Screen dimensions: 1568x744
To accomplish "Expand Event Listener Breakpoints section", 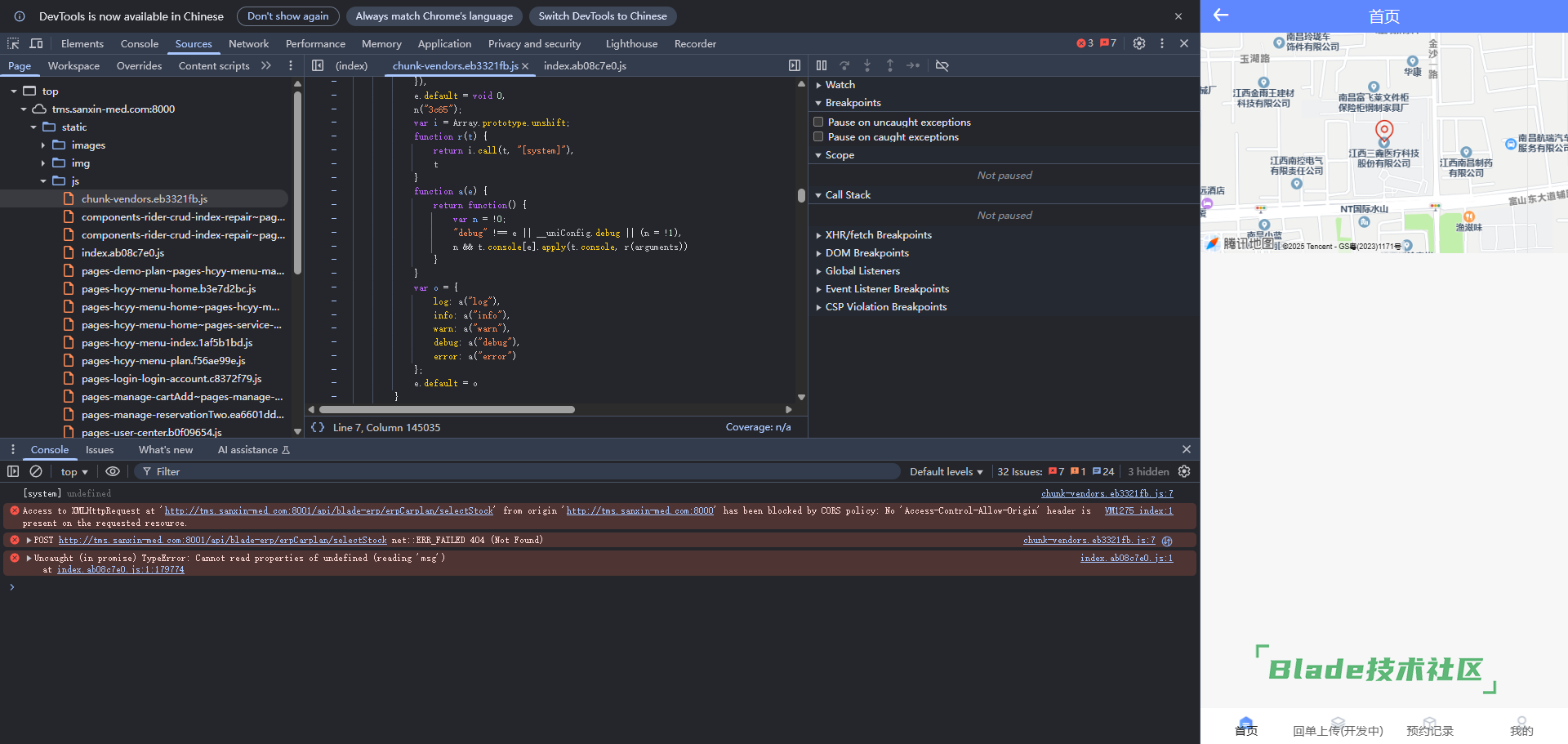I will pyautogui.click(x=818, y=289).
